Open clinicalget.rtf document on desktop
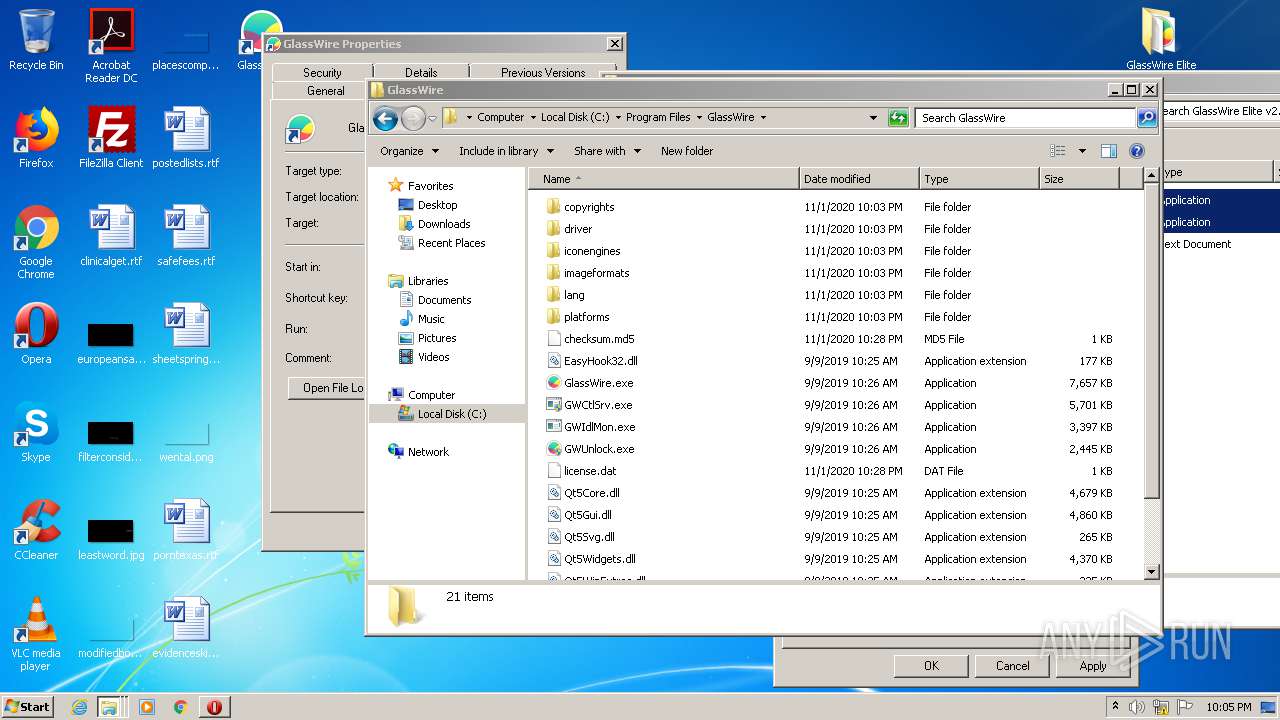 tap(111, 236)
